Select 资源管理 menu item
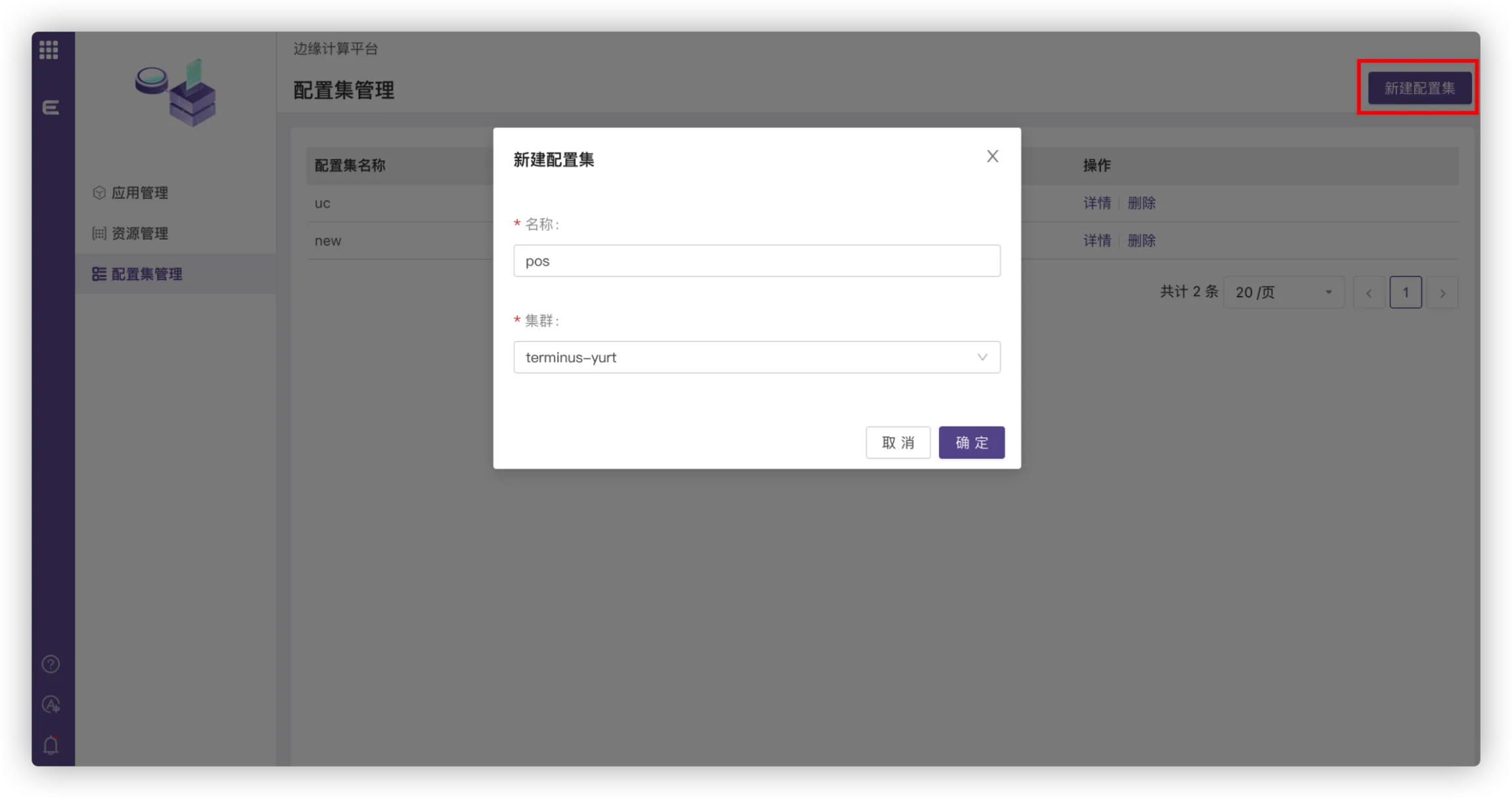 (x=140, y=234)
